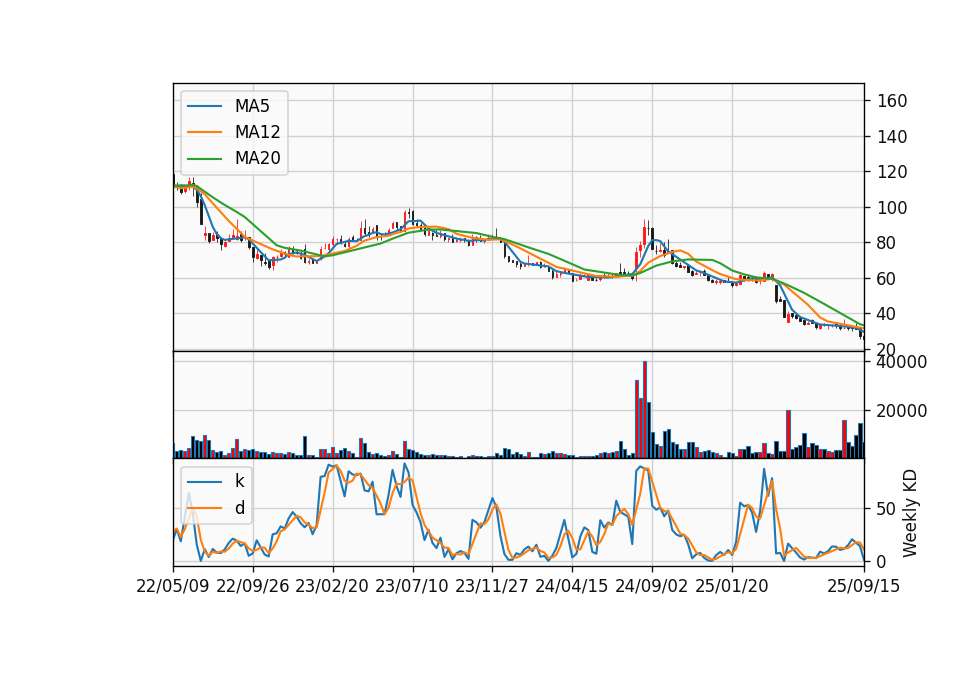The image size is (960, 690).
Task: Click the 140 price axis label
Action: pos(892,137)
